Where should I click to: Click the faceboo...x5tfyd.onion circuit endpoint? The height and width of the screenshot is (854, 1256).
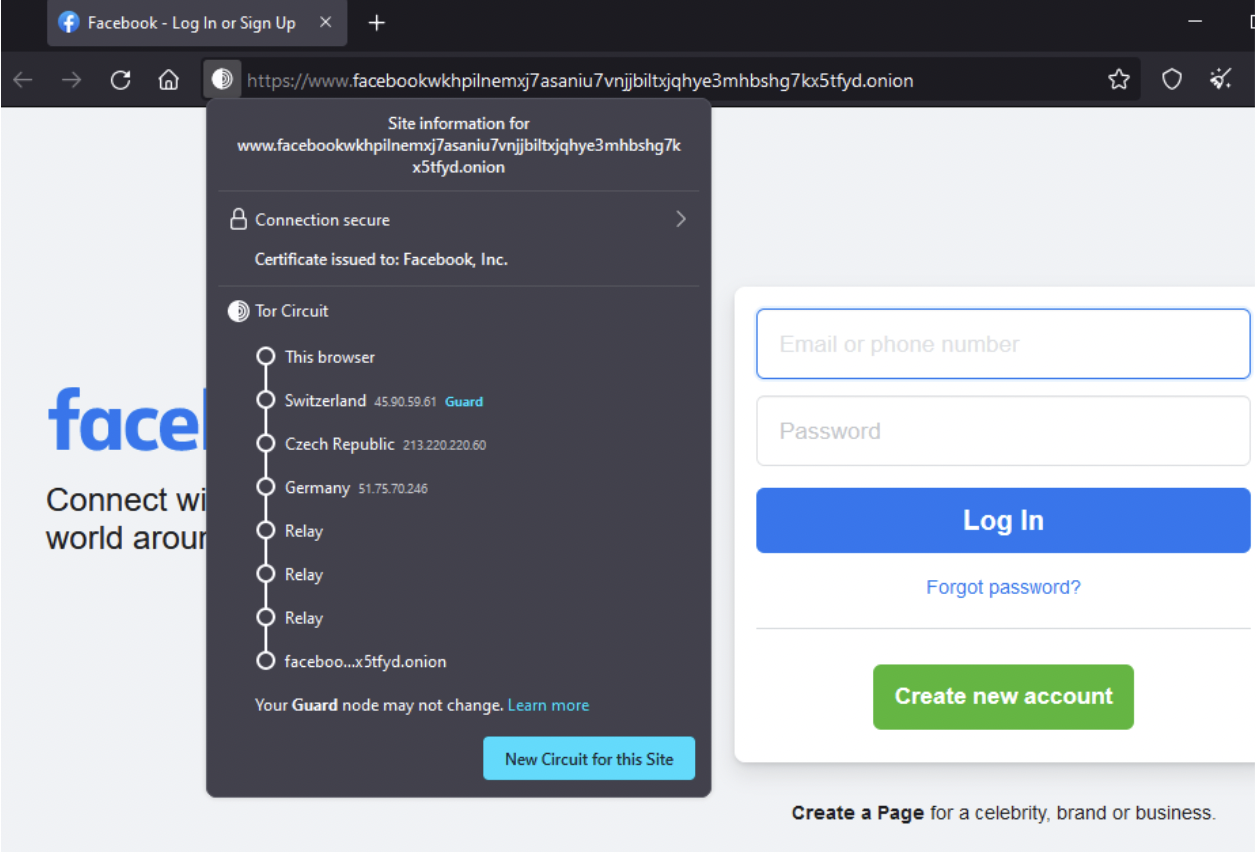(352, 662)
